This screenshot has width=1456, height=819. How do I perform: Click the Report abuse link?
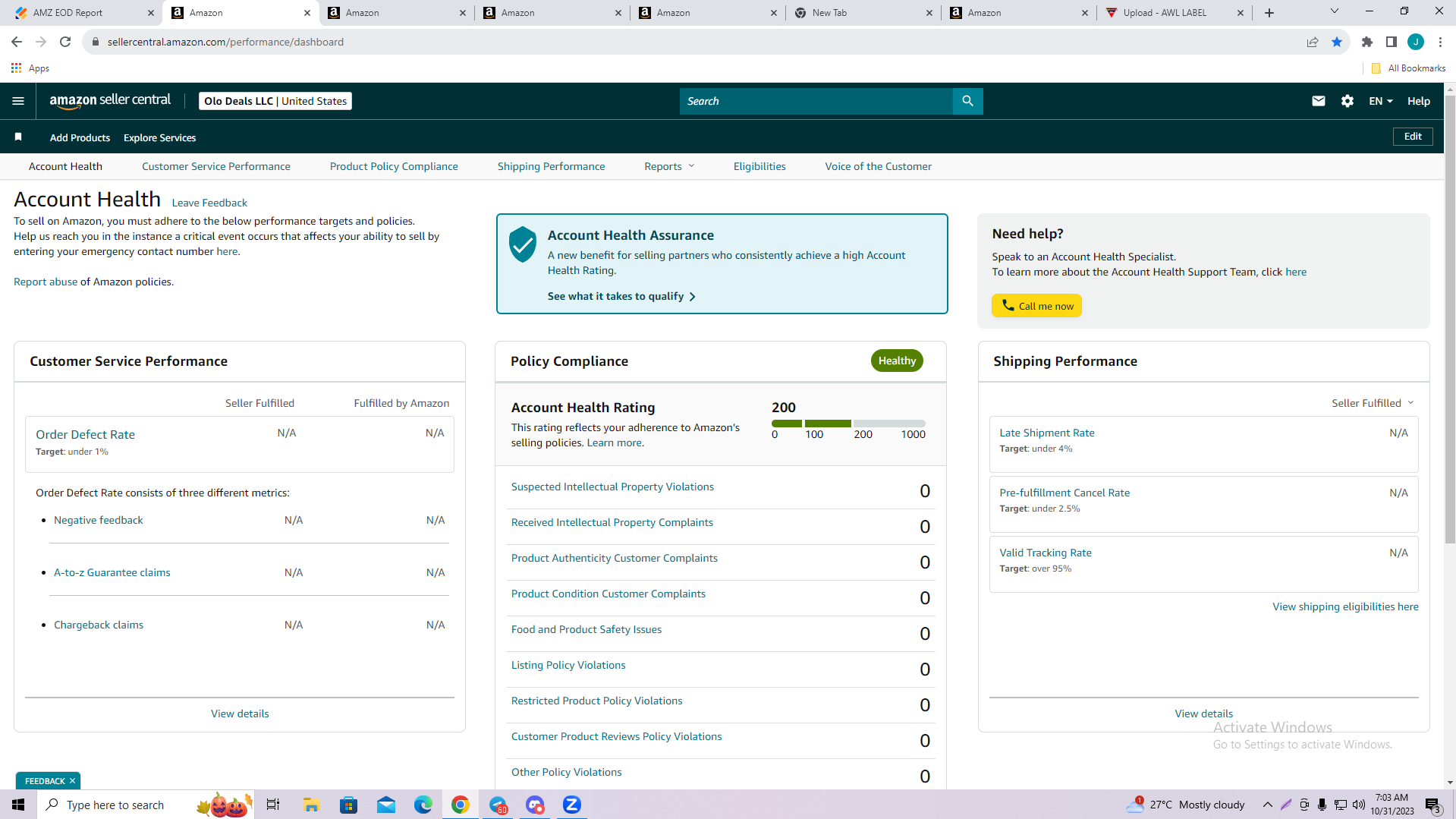click(46, 282)
